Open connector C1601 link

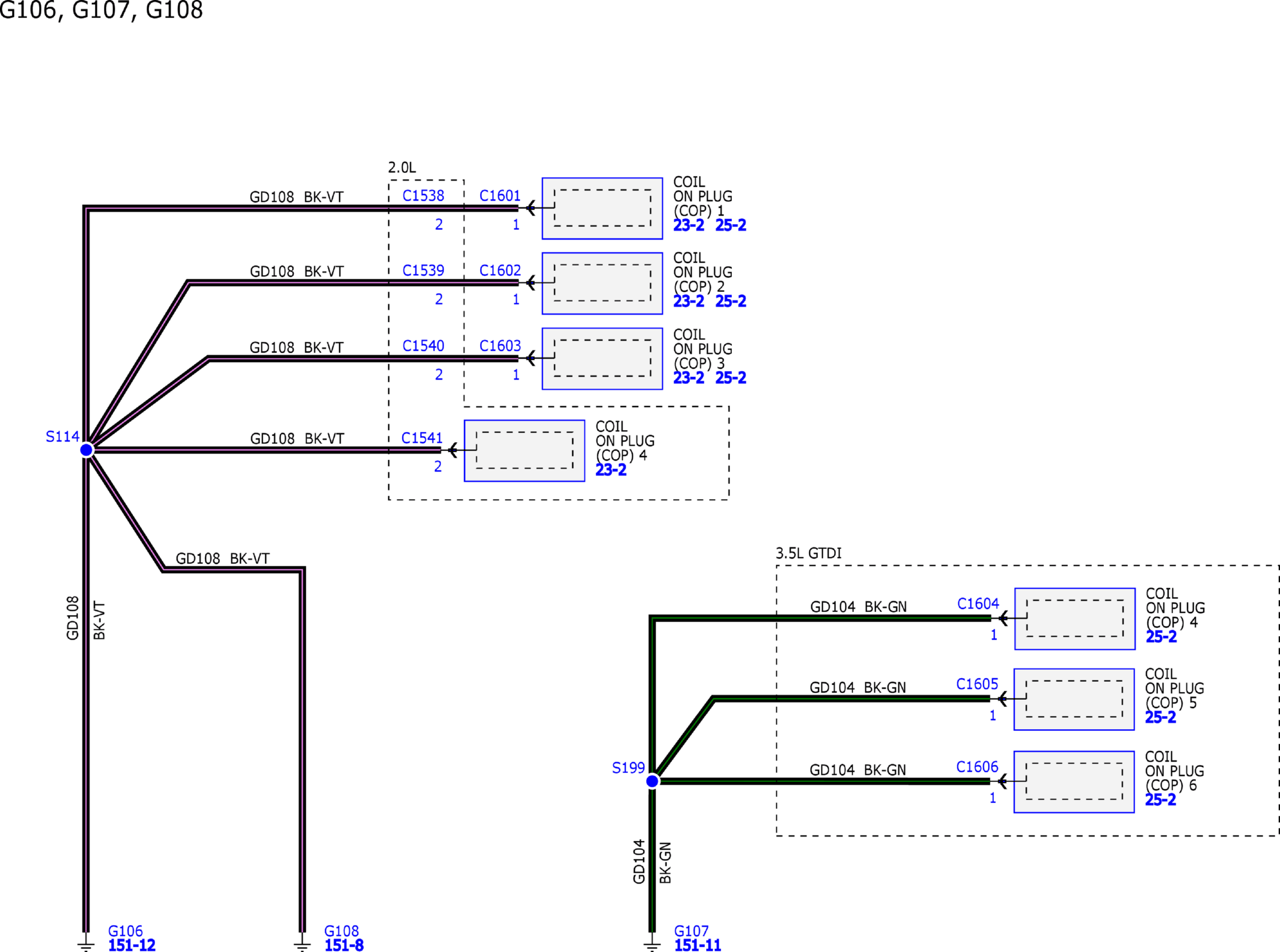(x=499, y=196)
